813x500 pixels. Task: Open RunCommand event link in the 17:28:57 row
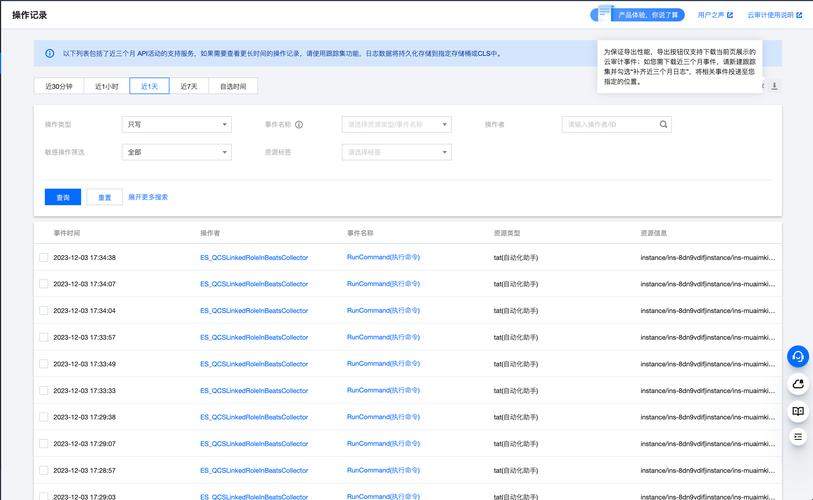click(383, 470)
